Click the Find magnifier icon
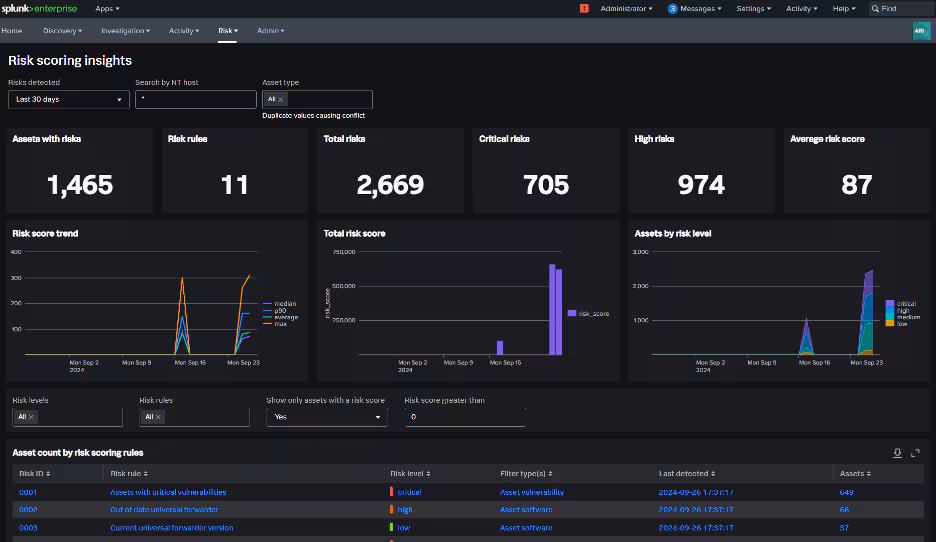 876,8
